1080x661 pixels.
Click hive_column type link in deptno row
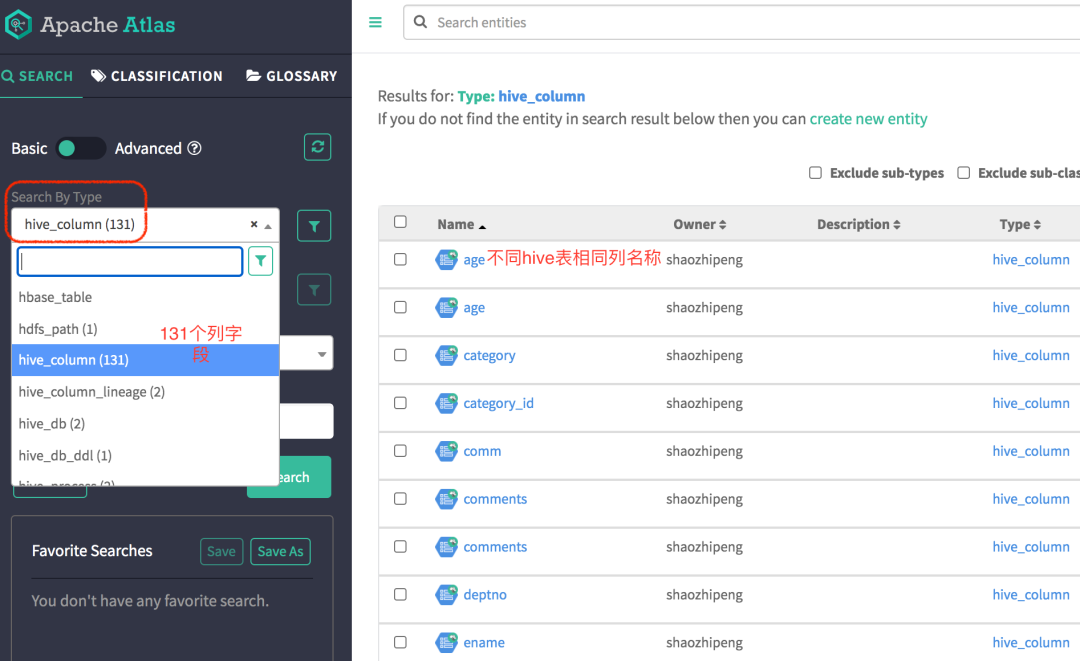(1030, 594)
